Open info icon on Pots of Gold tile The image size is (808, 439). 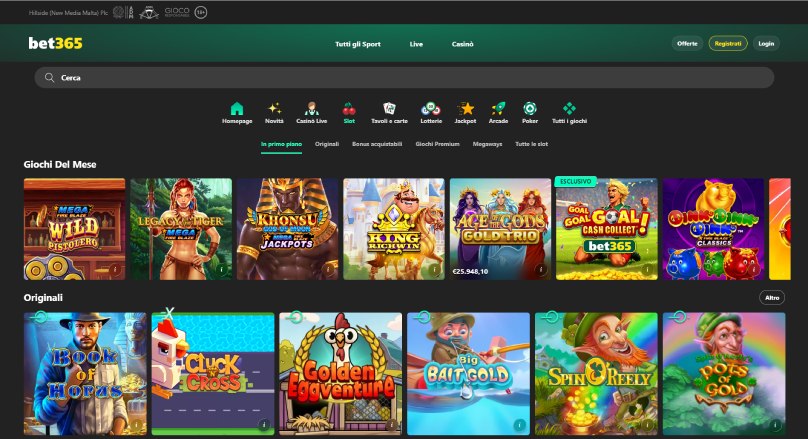(x=775, y=425)
